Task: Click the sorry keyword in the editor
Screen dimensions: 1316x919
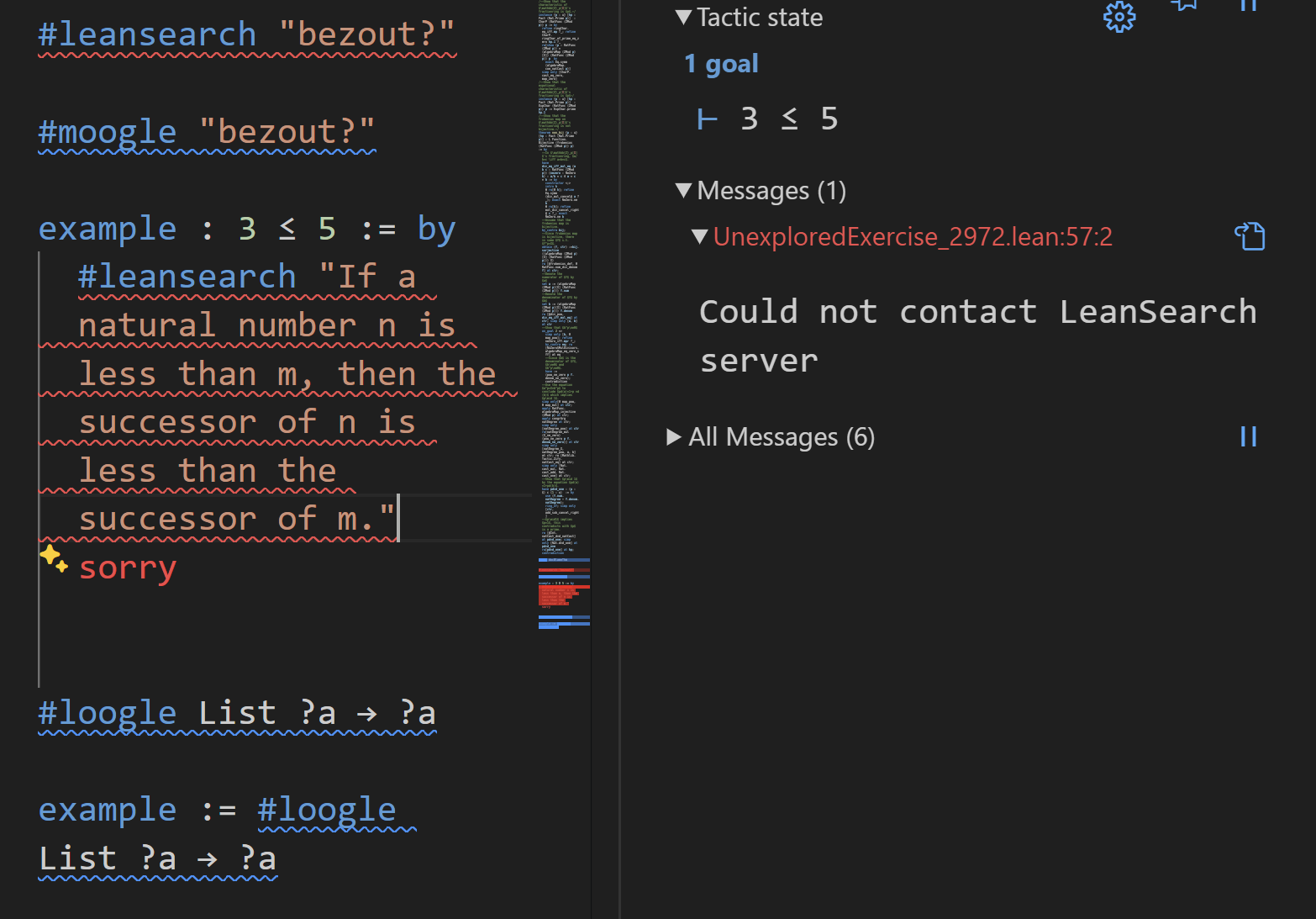Action: pos(128,568)
